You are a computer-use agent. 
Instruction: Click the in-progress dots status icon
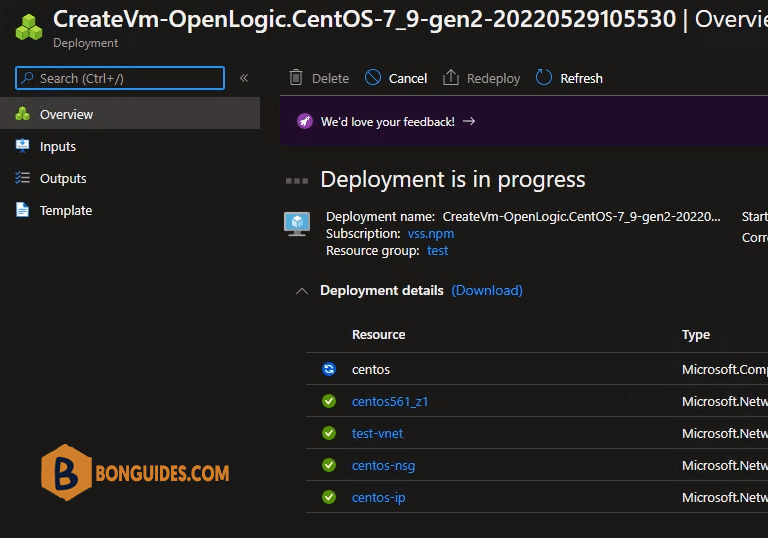pyautogui.click(x=297, y=181)
